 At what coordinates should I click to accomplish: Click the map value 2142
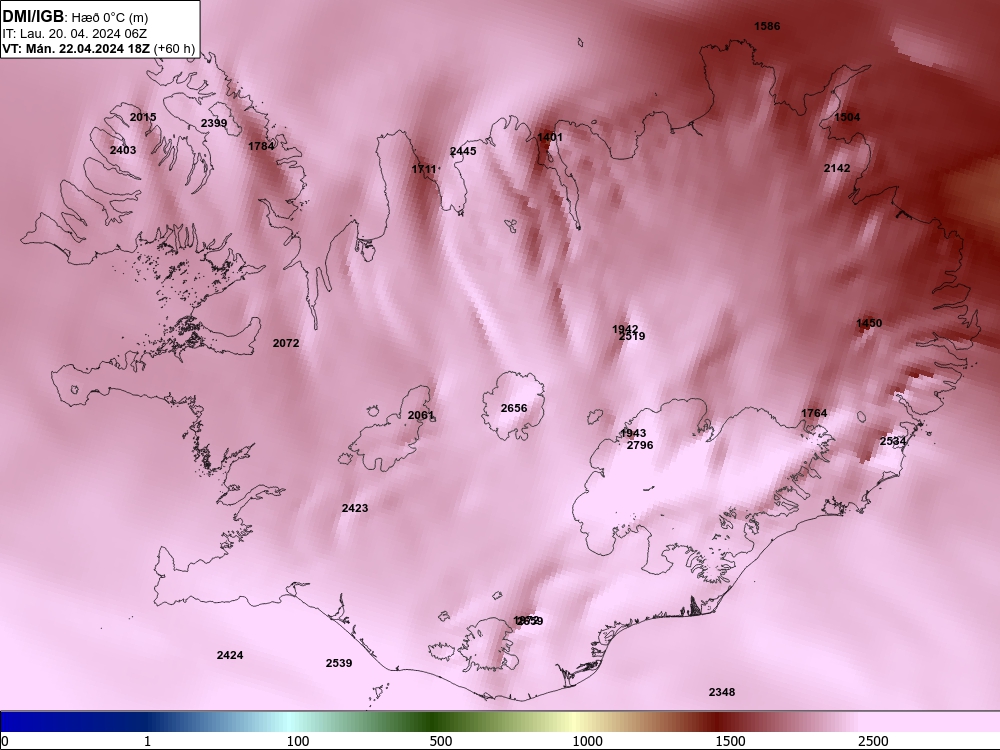click(837, 168)
